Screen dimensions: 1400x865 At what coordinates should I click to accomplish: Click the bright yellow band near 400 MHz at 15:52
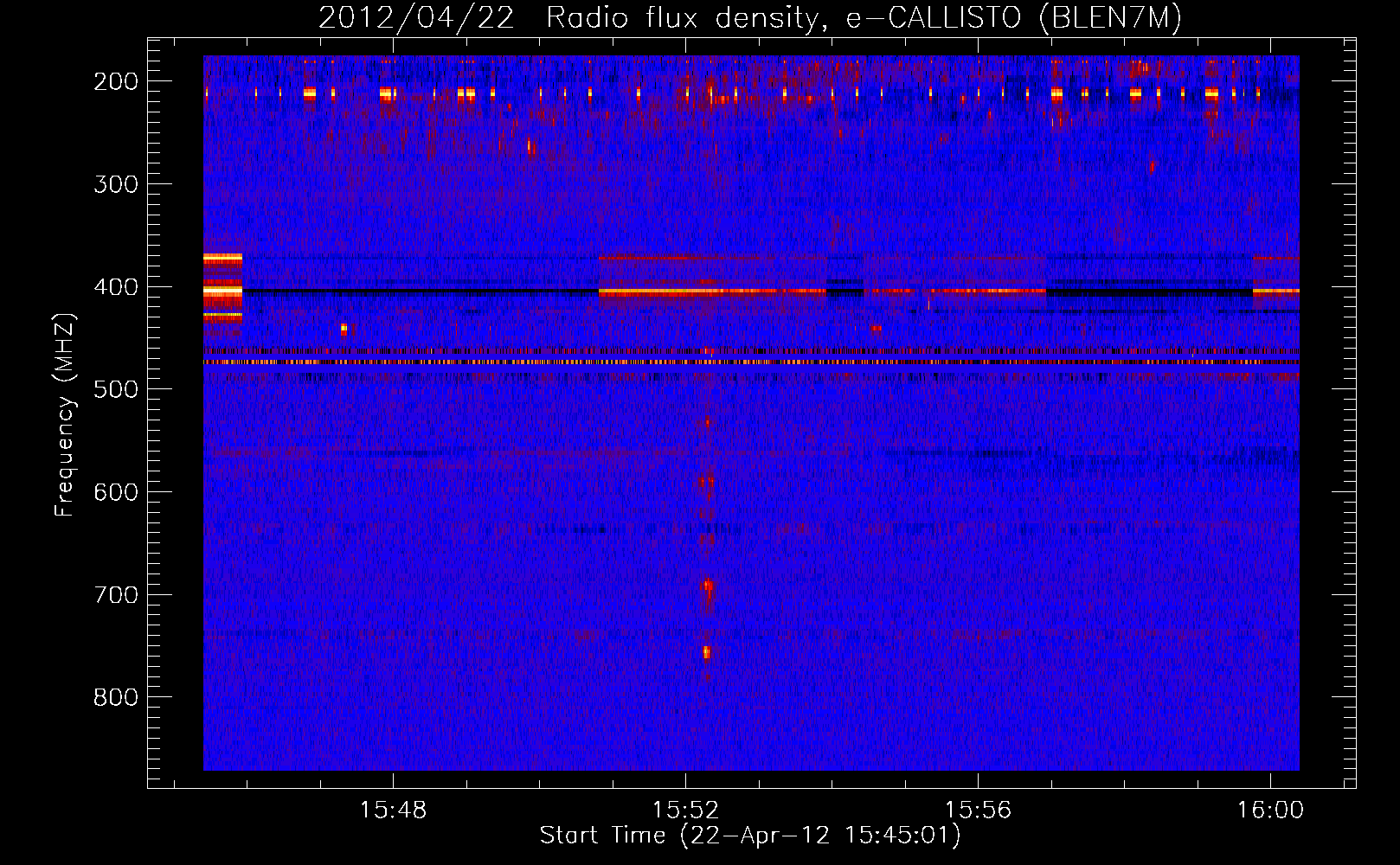[713, 292]
